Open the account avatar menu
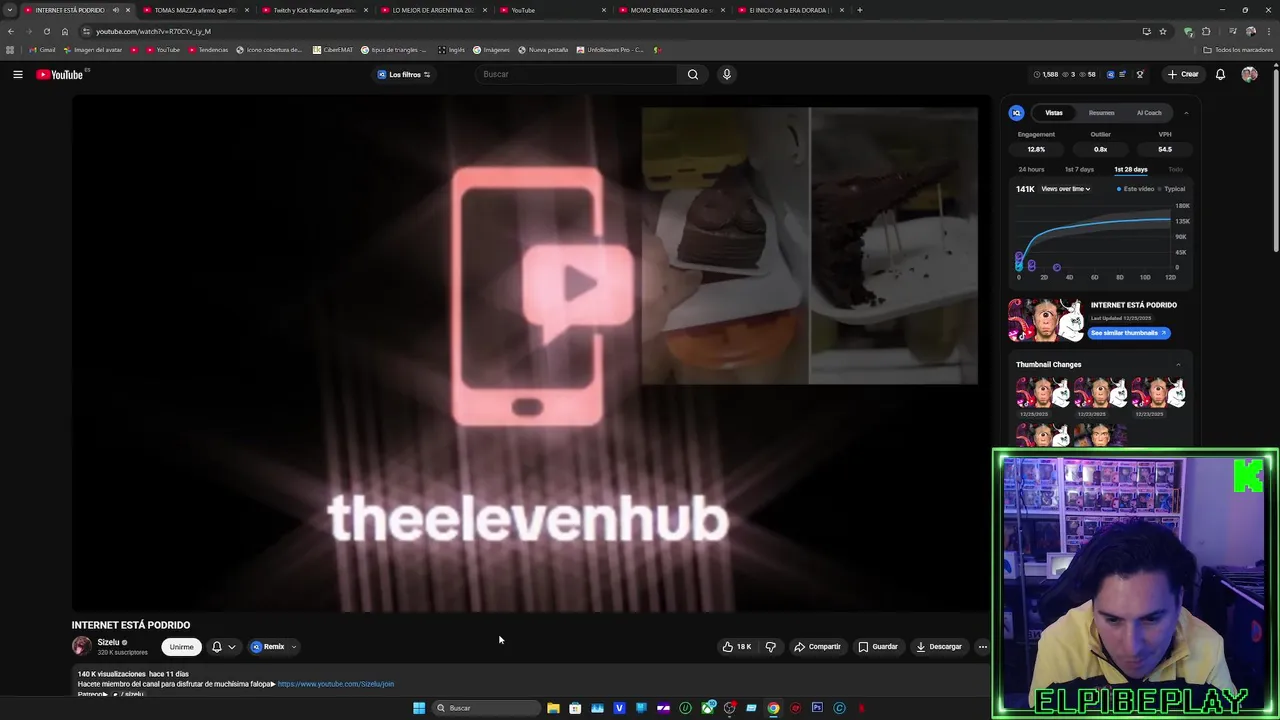 click(x=1249, y=74)
